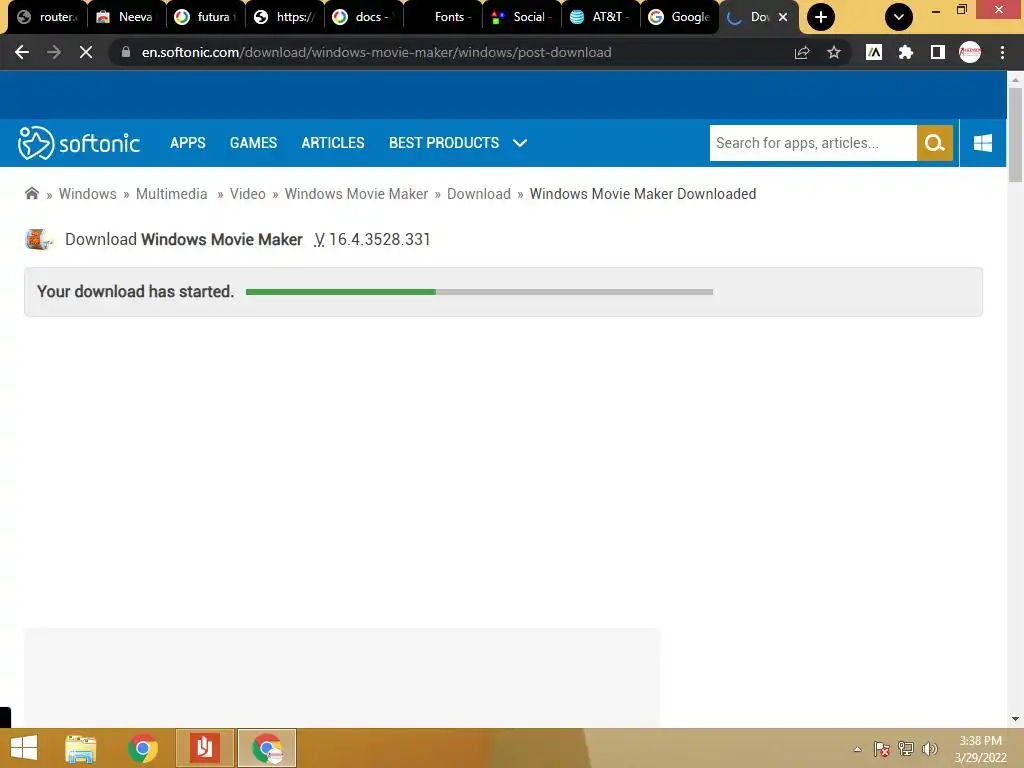Switch to the Social tab
The width and height of the screenshot is (1024, 768).
521,17
